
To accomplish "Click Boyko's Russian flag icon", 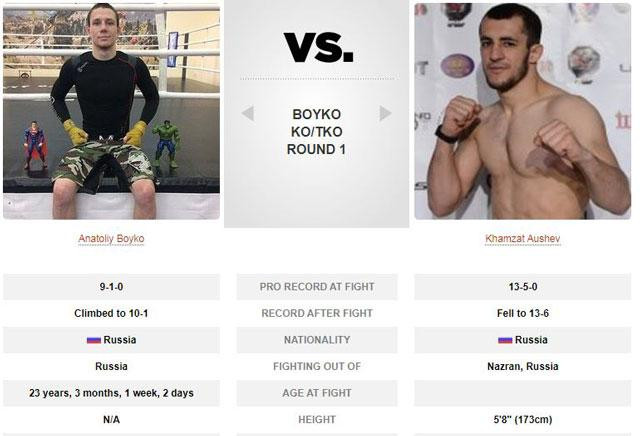I will 93,340.
